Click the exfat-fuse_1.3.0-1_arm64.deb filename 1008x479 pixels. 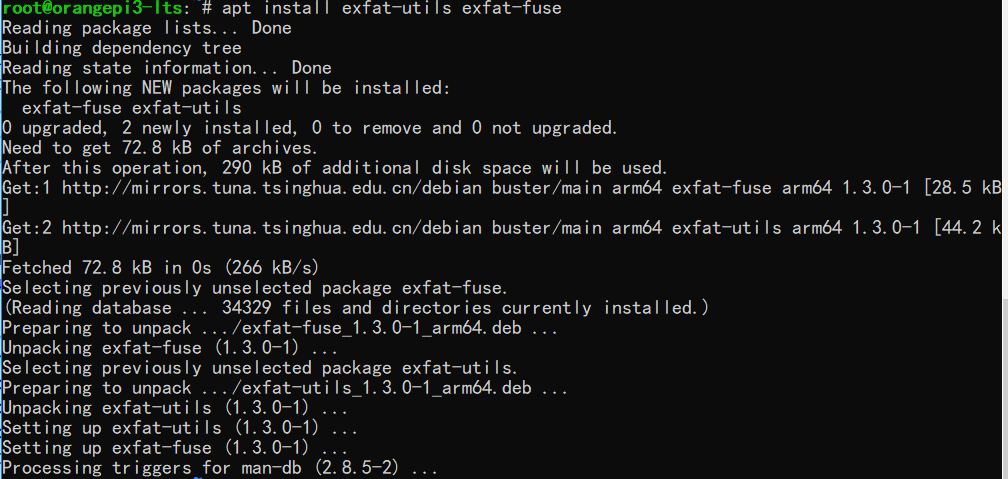[370, 328]
